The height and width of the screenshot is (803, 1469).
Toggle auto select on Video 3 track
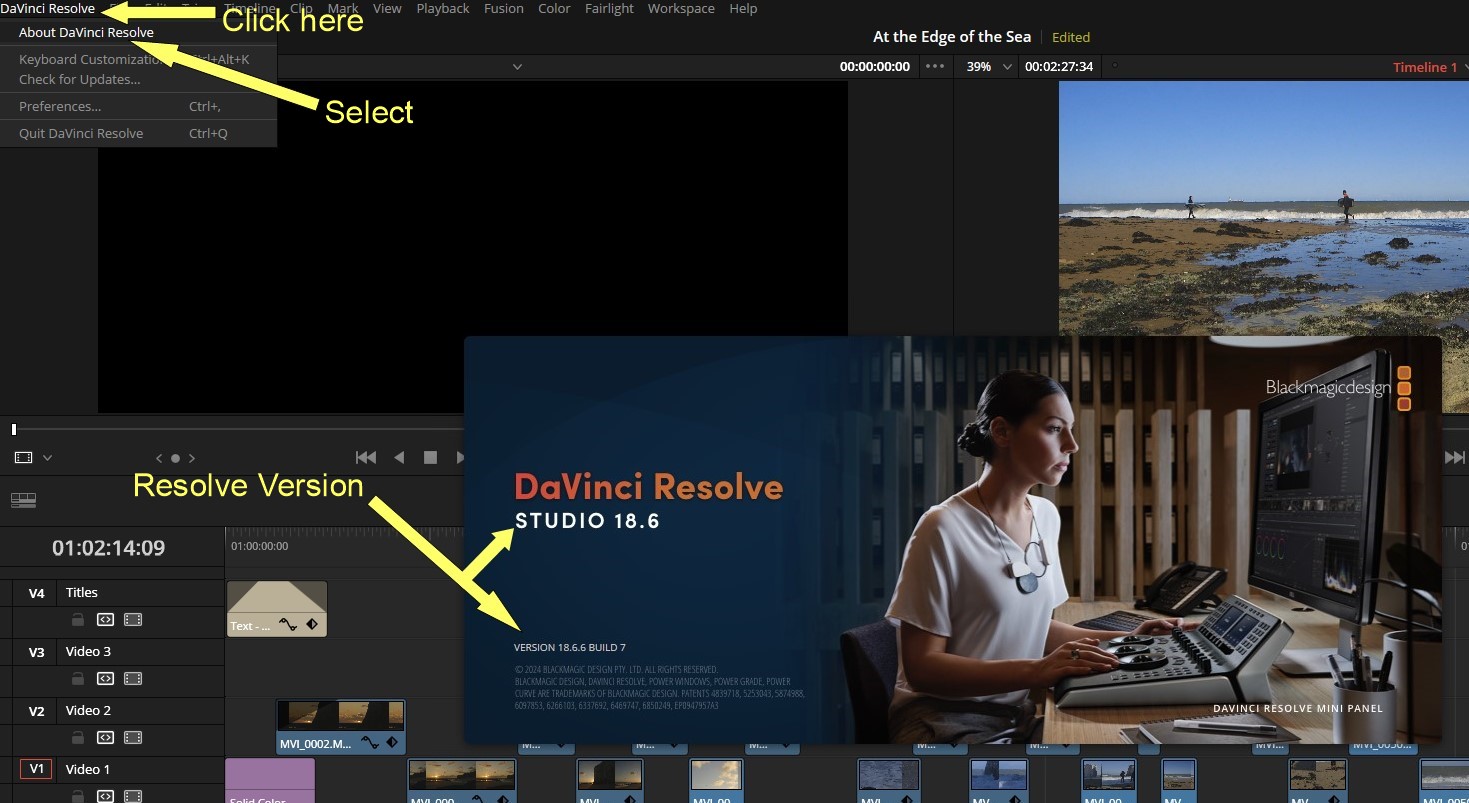click(105, 679)
